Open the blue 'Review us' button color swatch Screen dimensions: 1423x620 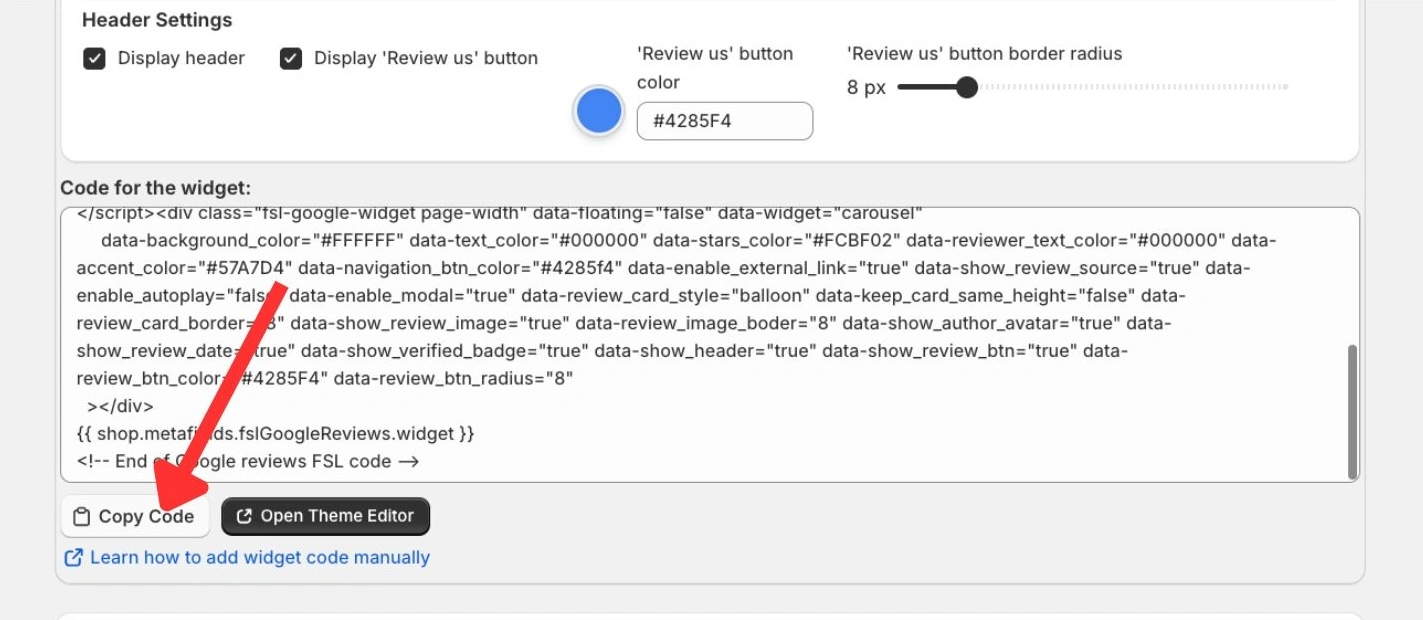point(599,111)
